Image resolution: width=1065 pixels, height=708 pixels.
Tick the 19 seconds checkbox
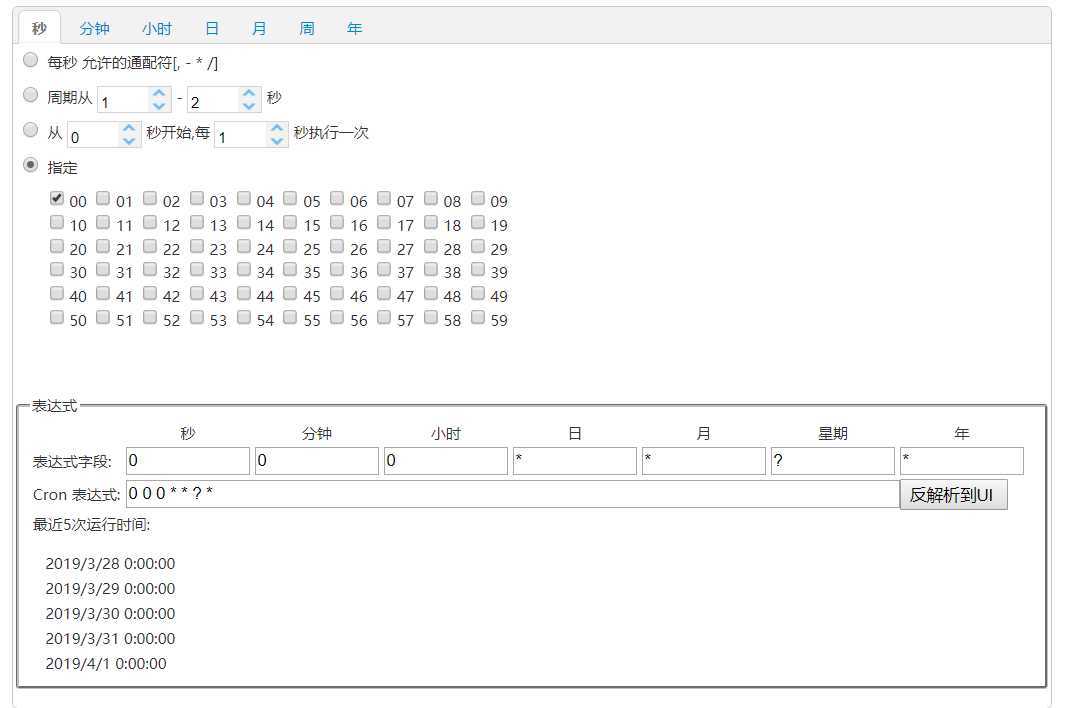point(478,222)
